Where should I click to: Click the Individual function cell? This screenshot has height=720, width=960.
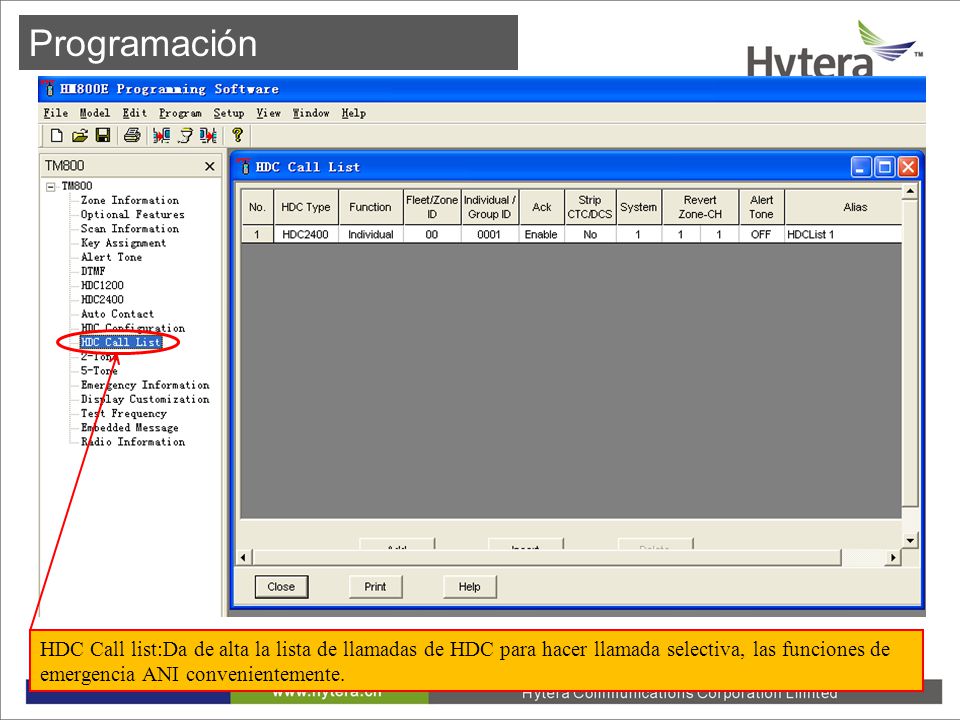370,234
